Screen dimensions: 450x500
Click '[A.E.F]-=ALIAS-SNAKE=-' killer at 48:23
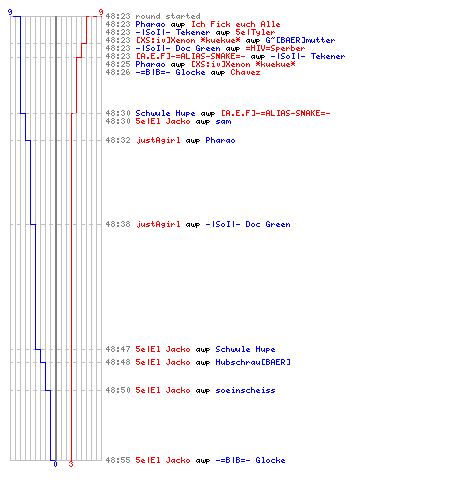(x=190, y=56)
